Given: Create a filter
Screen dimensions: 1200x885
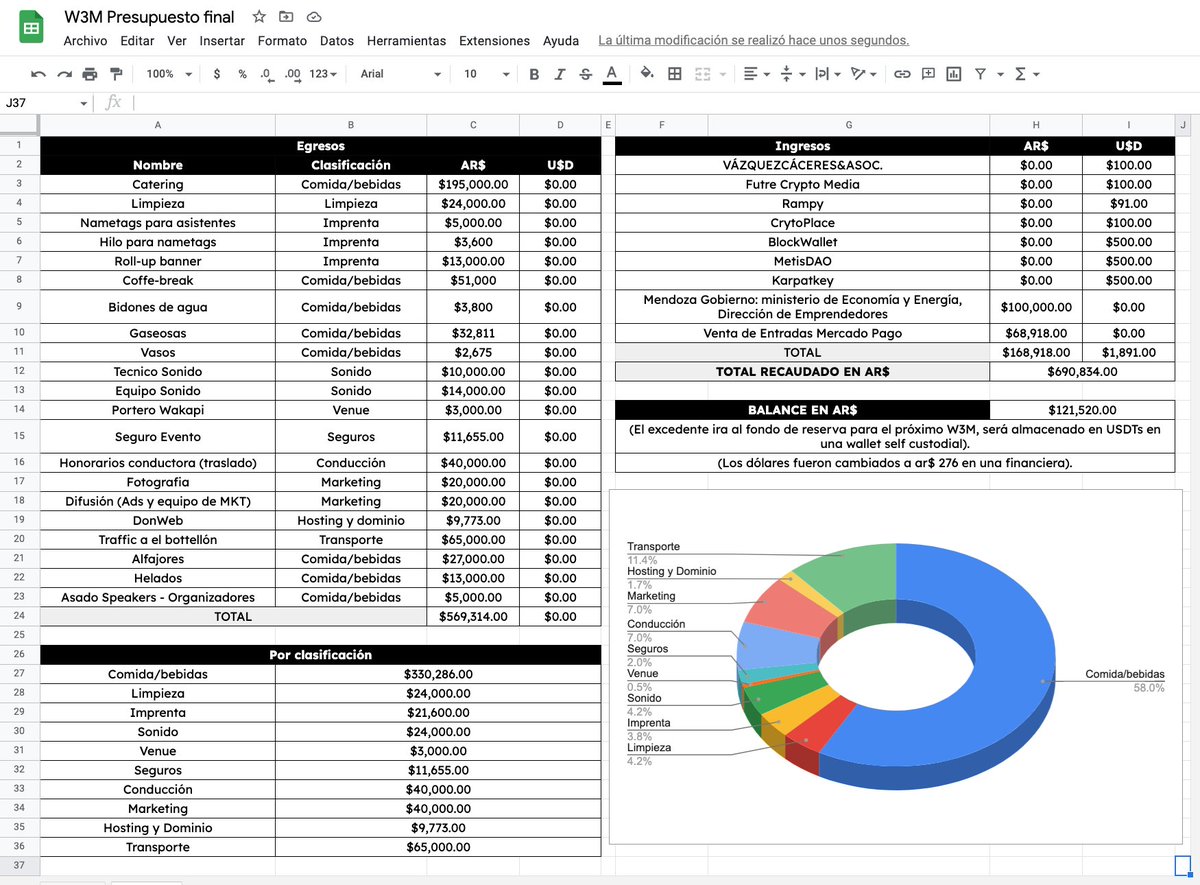Looking at the screenshot, I should click(x=980, y=74).
